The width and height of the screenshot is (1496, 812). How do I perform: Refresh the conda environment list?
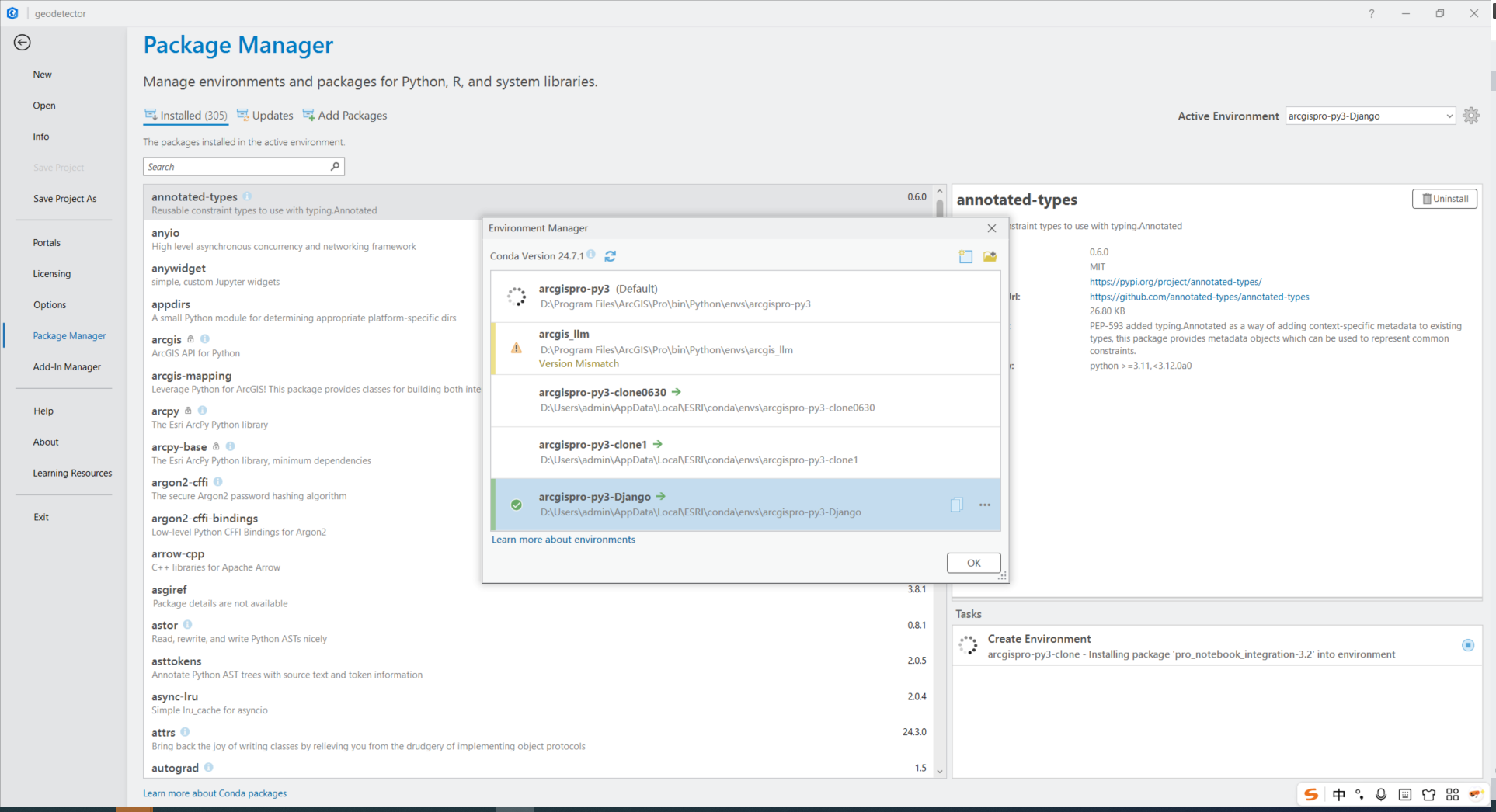click(611, 256)
